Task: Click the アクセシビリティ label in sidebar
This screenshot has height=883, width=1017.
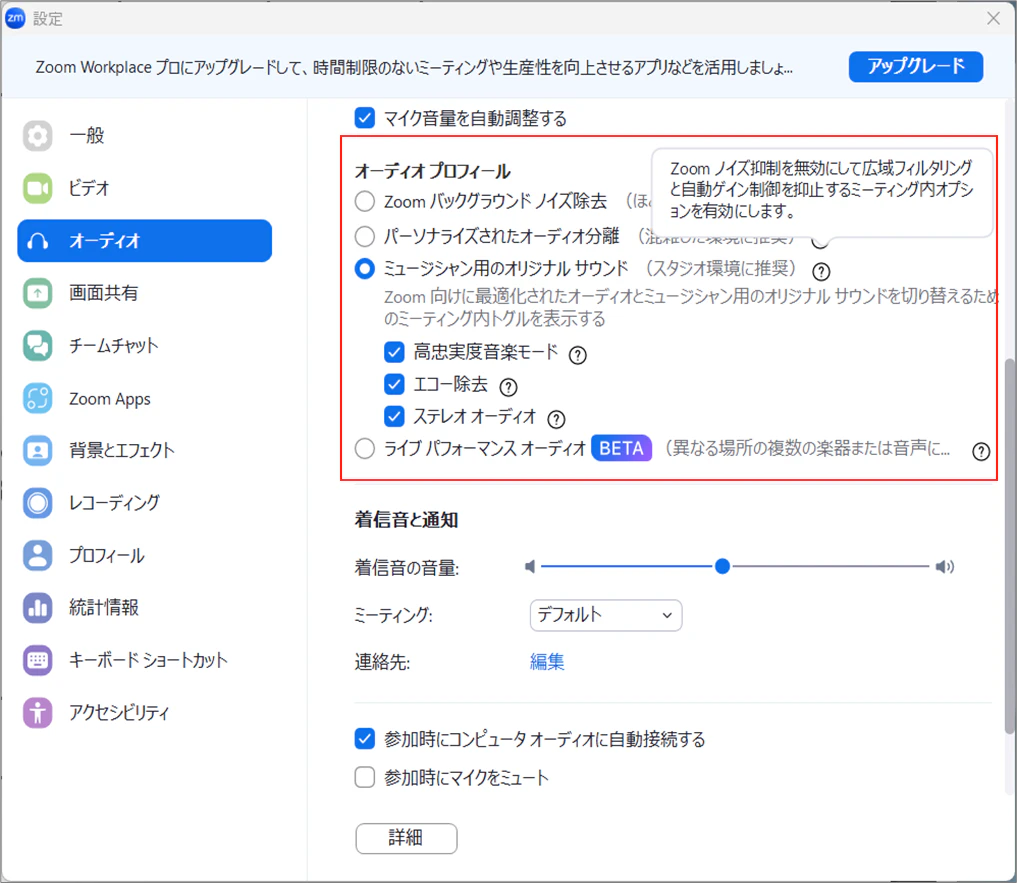Action: pos(119,713)
